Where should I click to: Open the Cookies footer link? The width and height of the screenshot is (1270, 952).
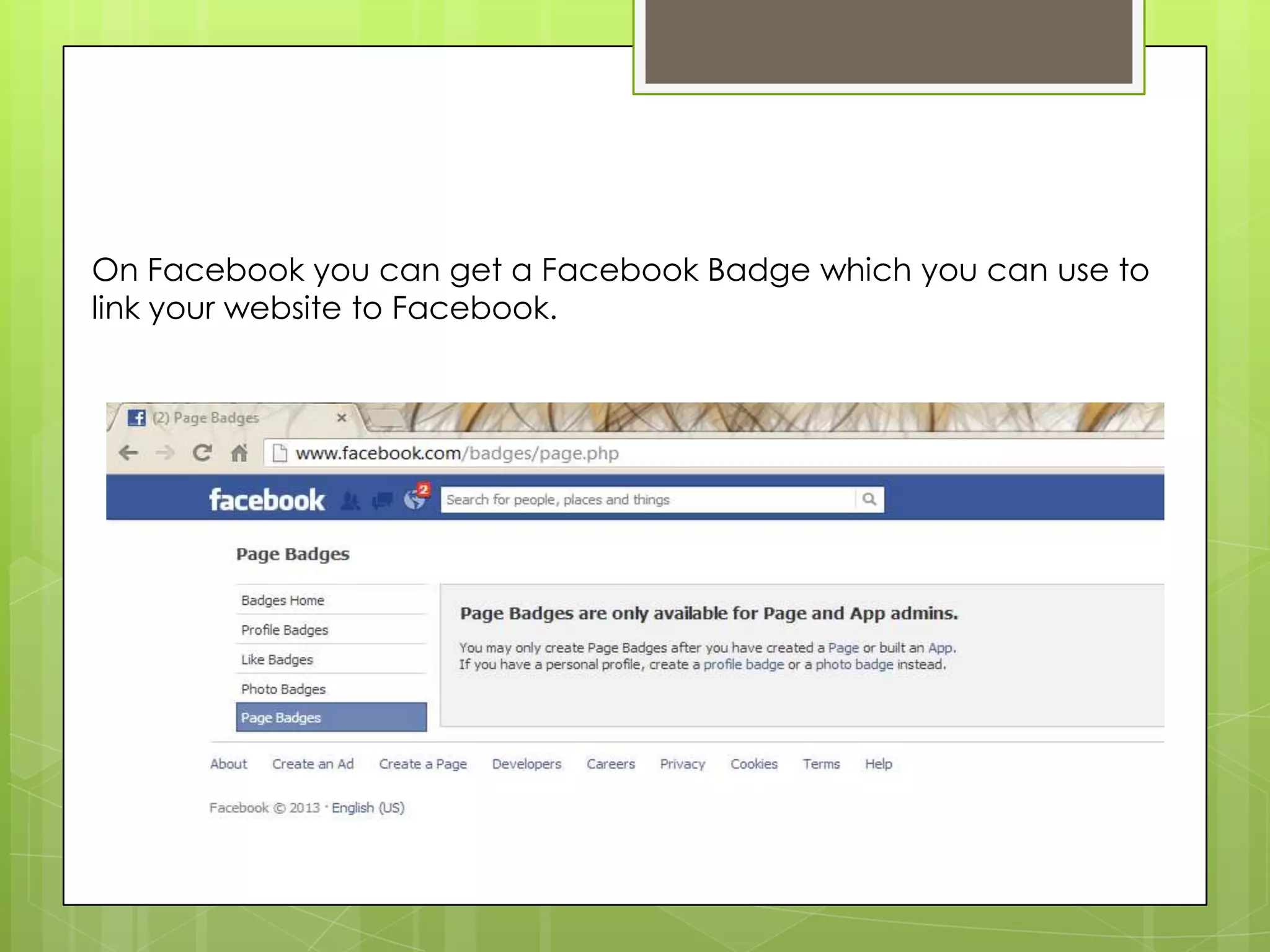tap(754, 764)
